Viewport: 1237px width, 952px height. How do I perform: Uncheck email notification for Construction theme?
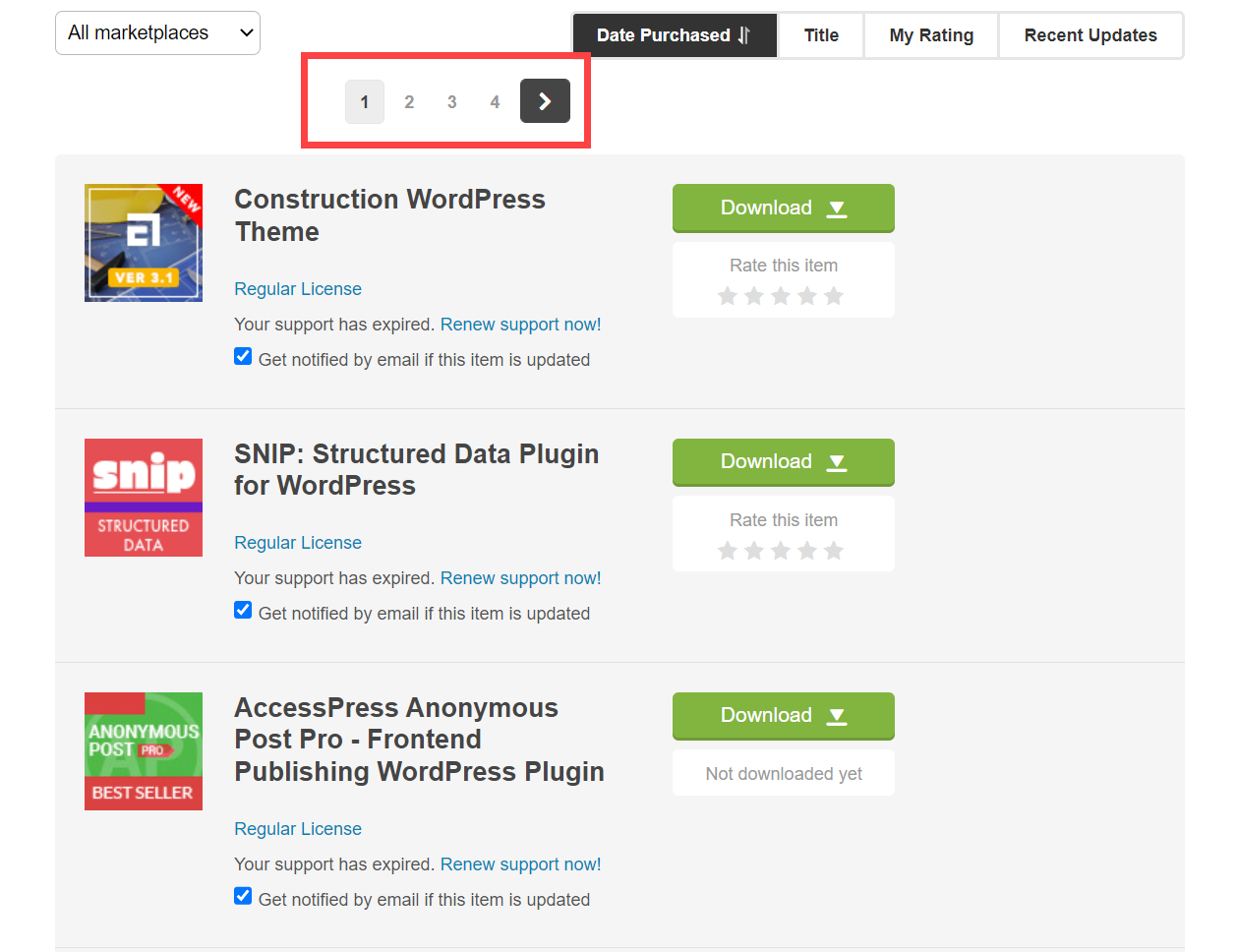pos(243,356)
